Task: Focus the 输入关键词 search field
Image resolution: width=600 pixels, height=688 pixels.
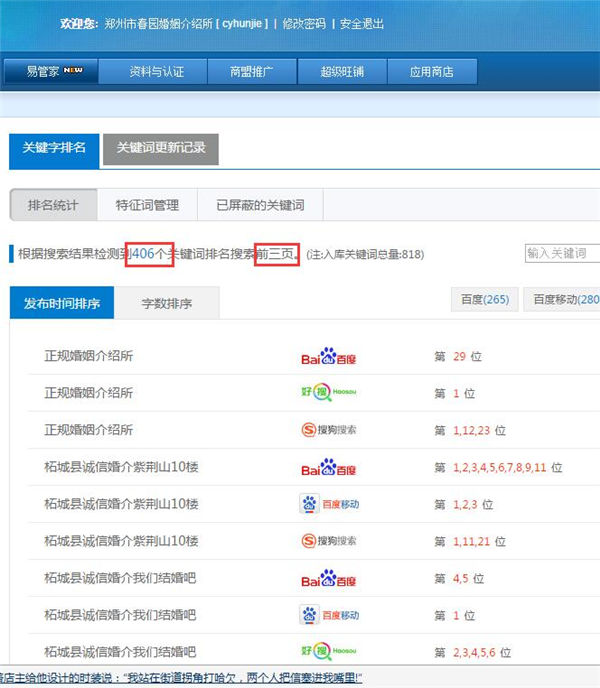Action: click(562, 254)
